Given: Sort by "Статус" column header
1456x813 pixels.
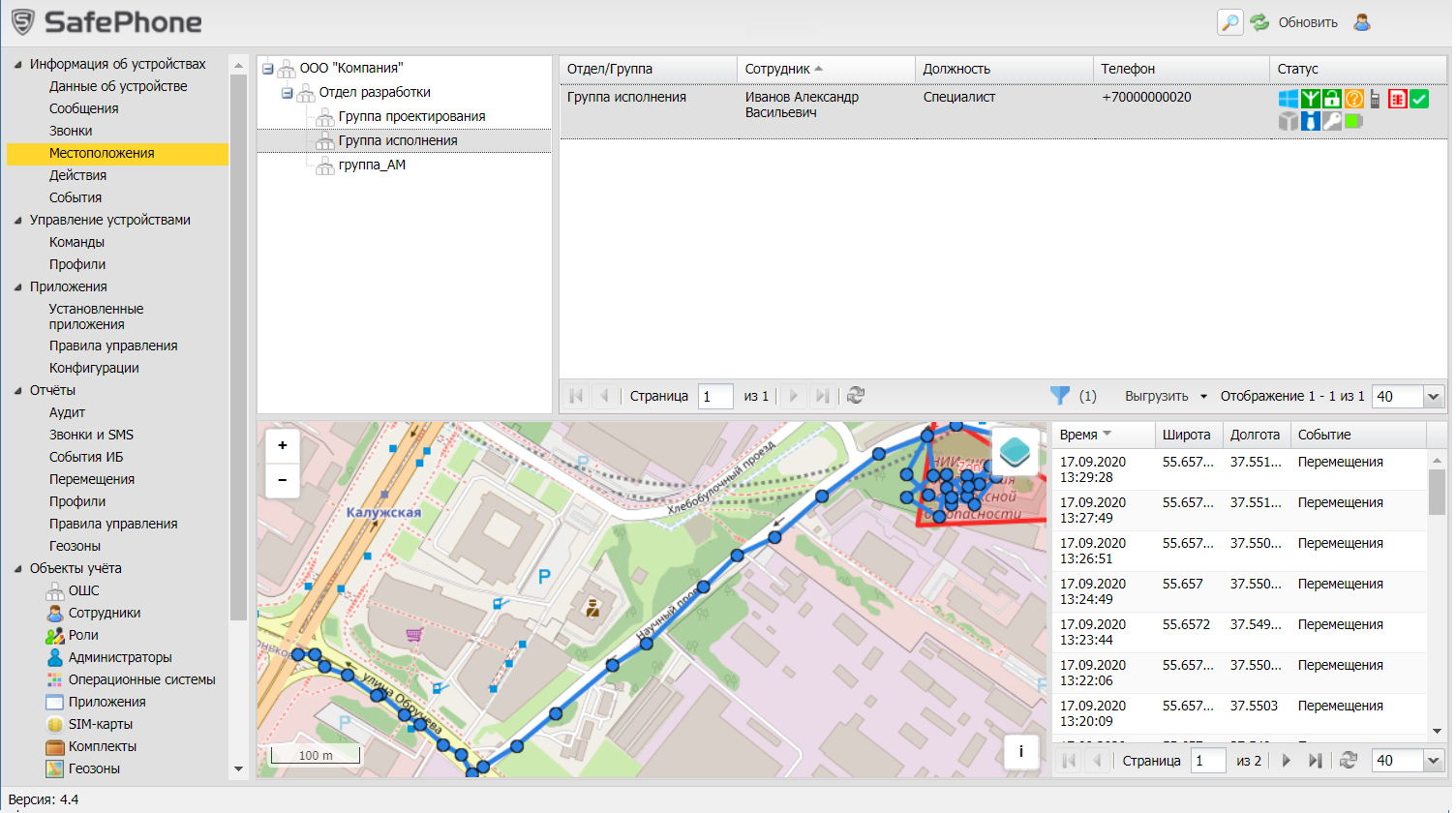Looking at the screenshot, I should click(x=1358, y=69).
